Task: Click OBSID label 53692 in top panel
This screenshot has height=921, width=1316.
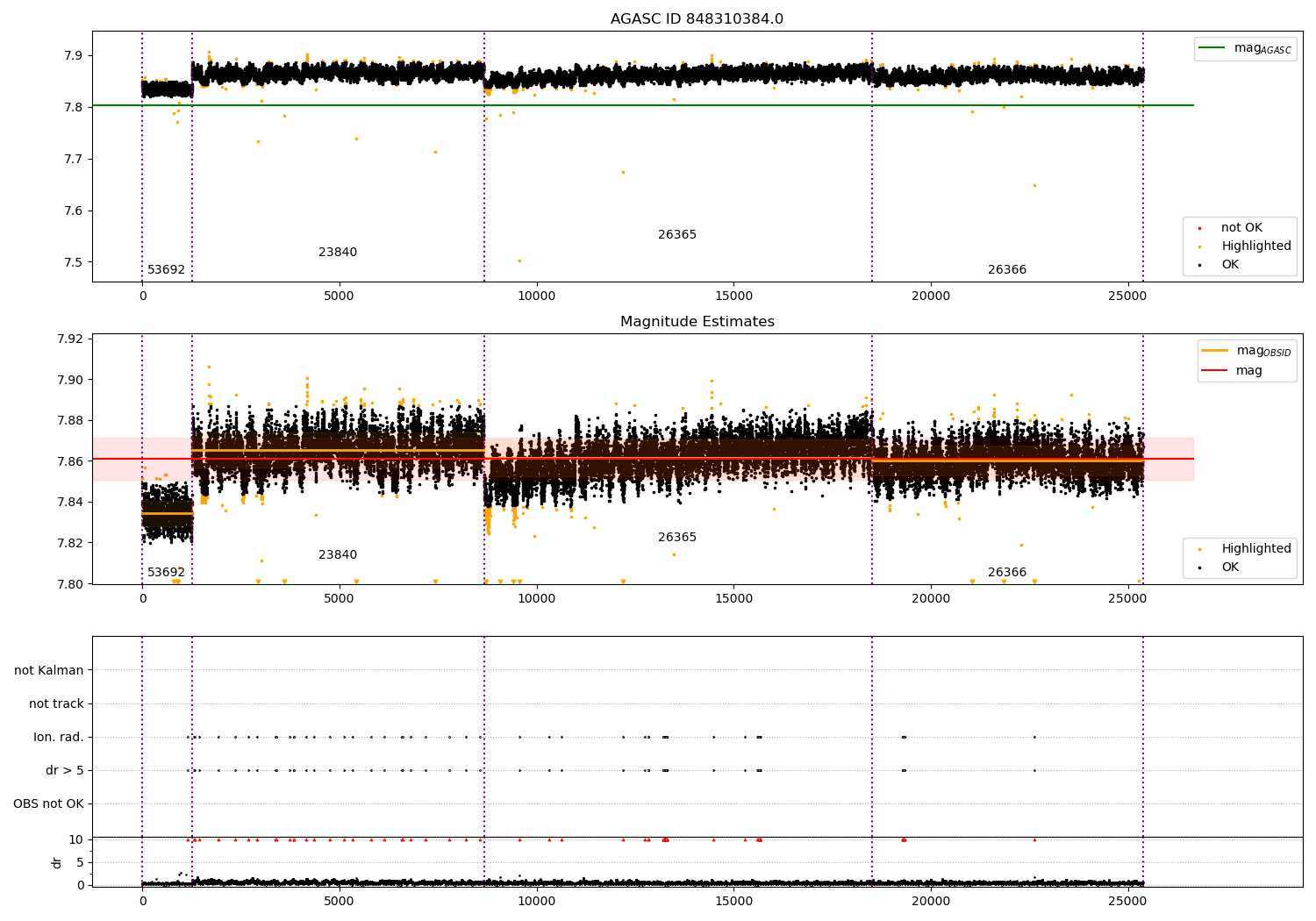Action: [166, 270]
